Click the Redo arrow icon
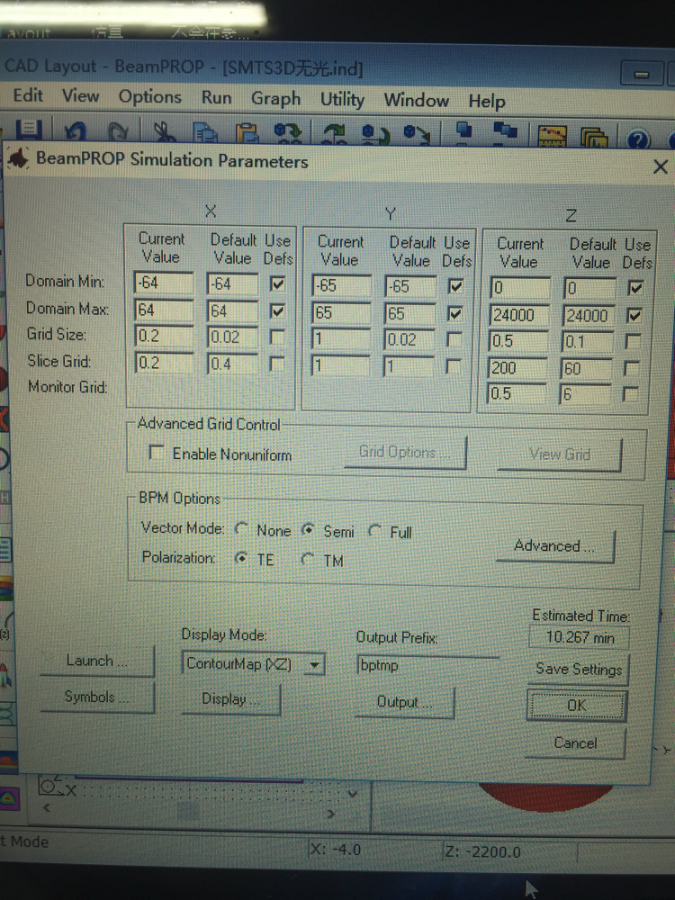Screen dimensions: 675x900 [x=119, y=132]
